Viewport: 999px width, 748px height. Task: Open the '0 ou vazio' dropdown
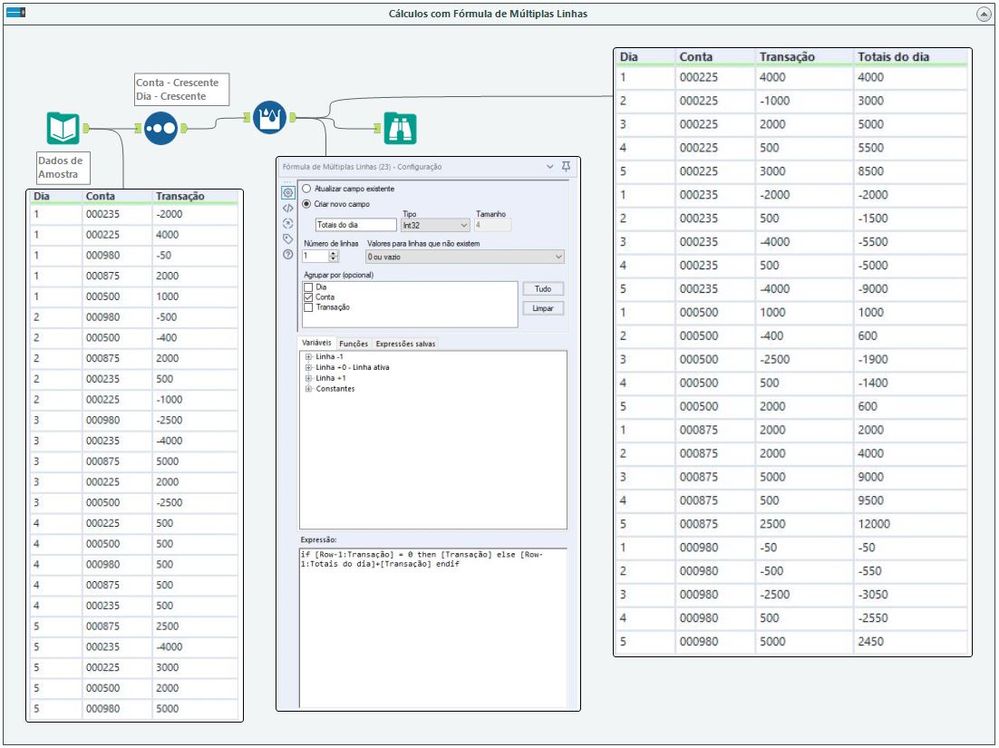pyautogui.click(x=465, y=257)
